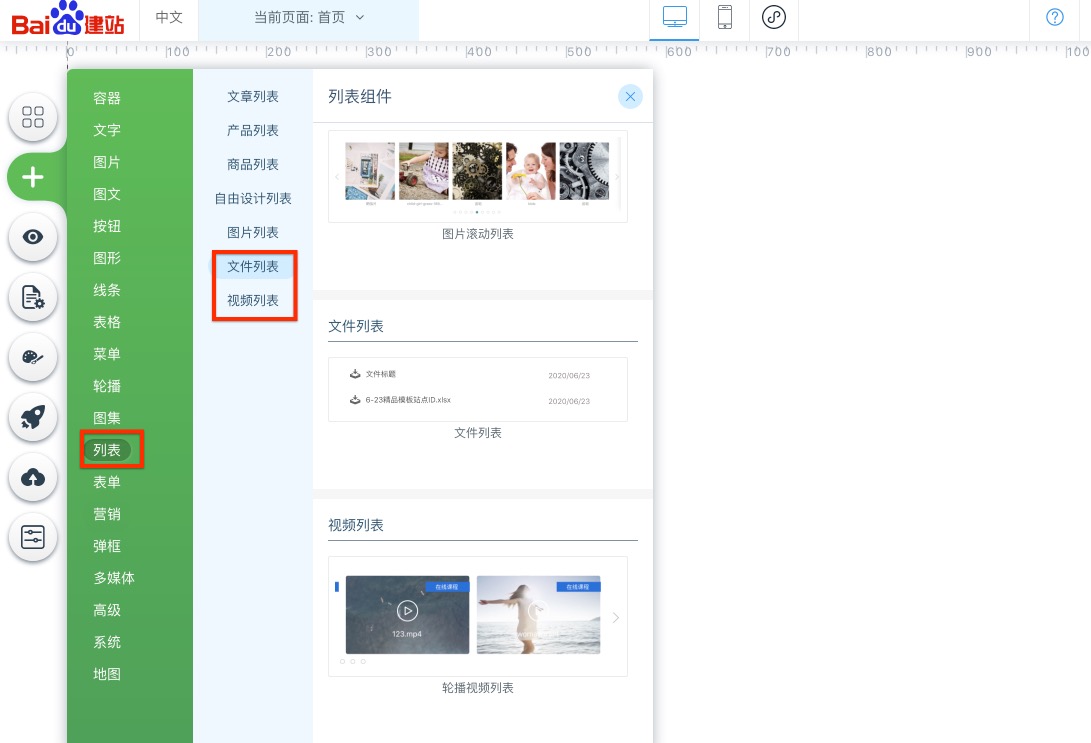Open 产品列表 submenu item
1091x743 pixels.
pyautogui.click(x=253, y=131)
